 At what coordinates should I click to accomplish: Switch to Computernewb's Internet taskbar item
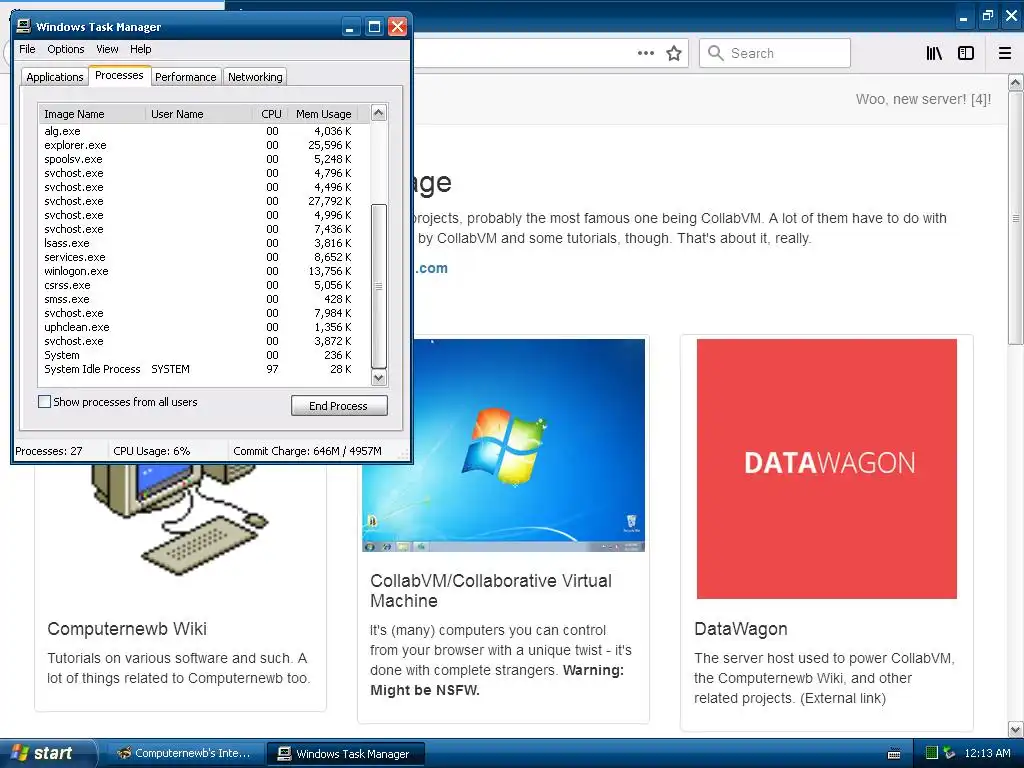click(x=185, y=754)
